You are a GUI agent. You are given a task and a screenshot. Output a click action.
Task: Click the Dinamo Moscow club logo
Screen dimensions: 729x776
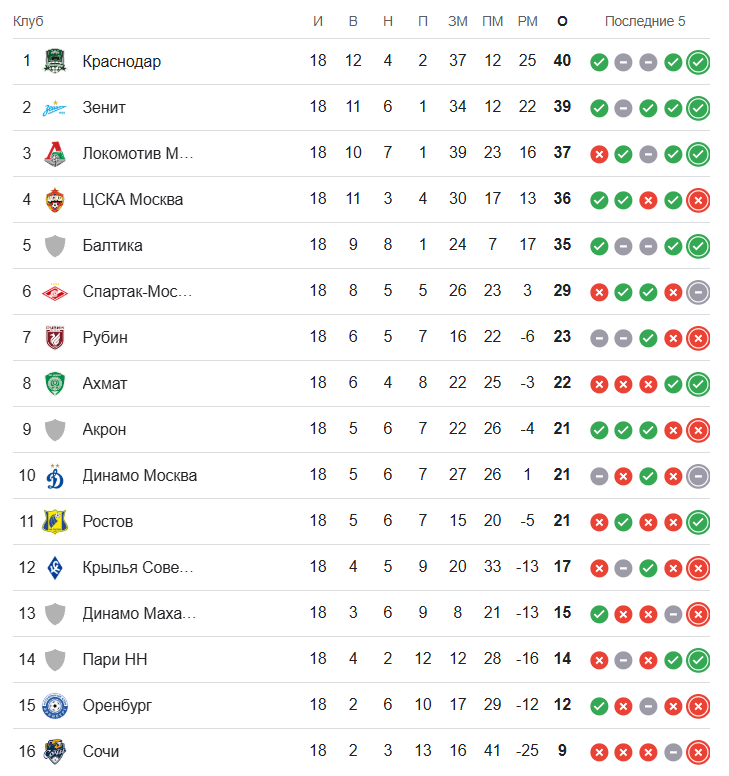pyautogui.click(x=55, y=475)
